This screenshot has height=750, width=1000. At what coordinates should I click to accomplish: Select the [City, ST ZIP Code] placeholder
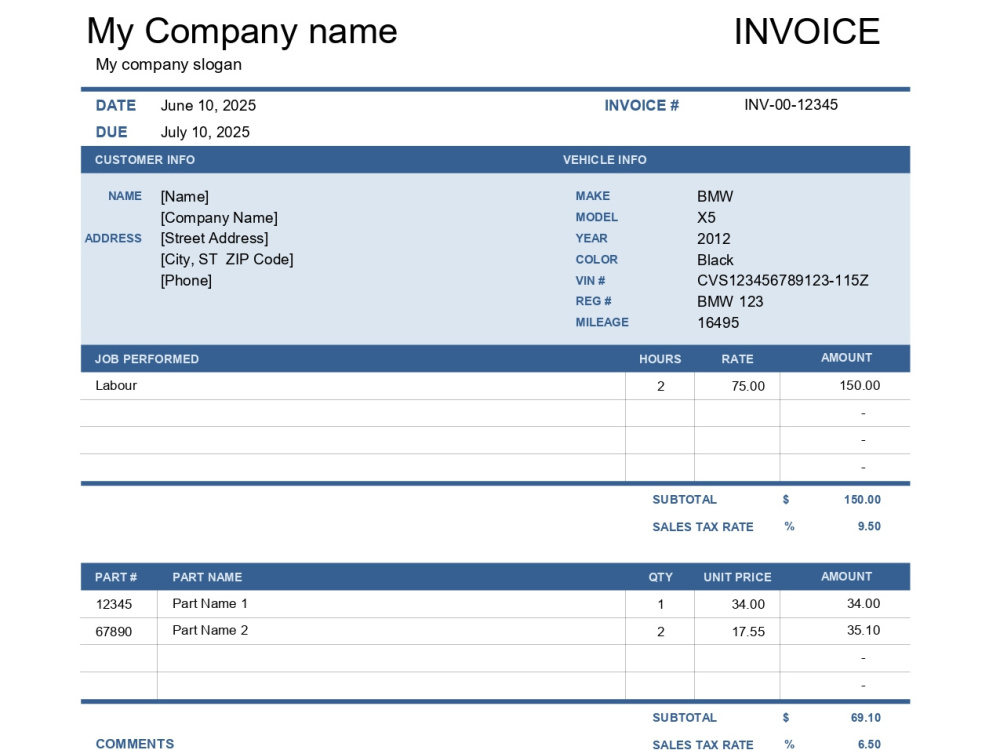227,259
